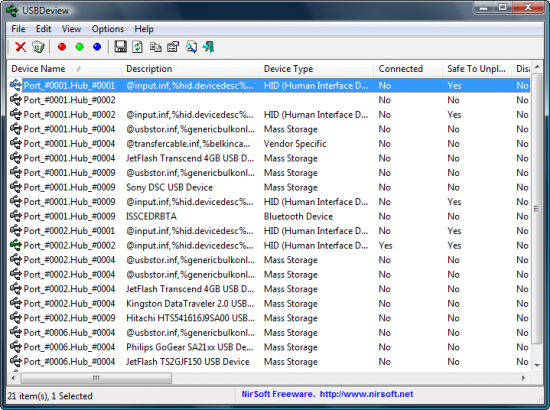Open the www.nirsoft.net link
550x410 pixels.
point(367,394)
